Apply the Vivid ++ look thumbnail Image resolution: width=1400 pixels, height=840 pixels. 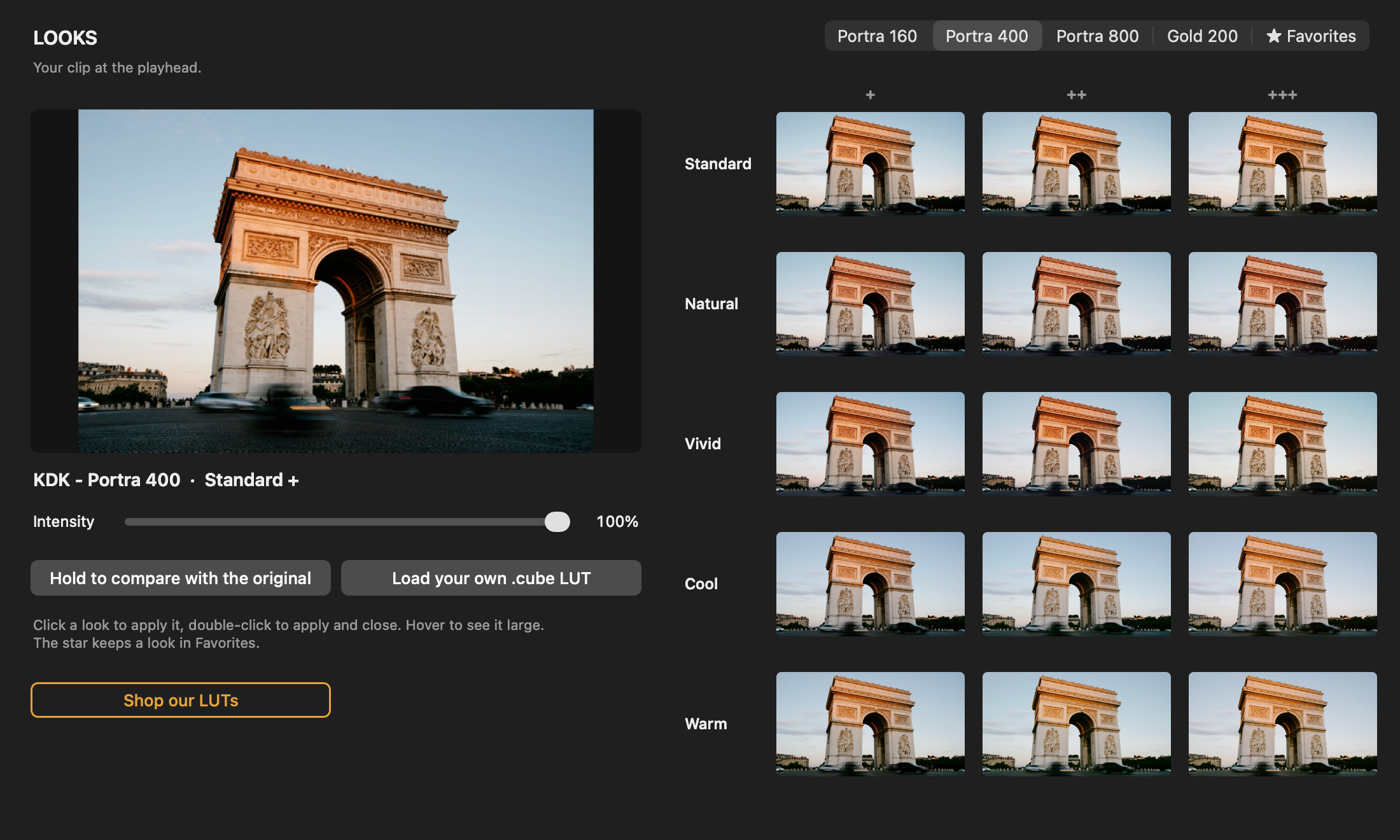click(x=1077, y=444)
